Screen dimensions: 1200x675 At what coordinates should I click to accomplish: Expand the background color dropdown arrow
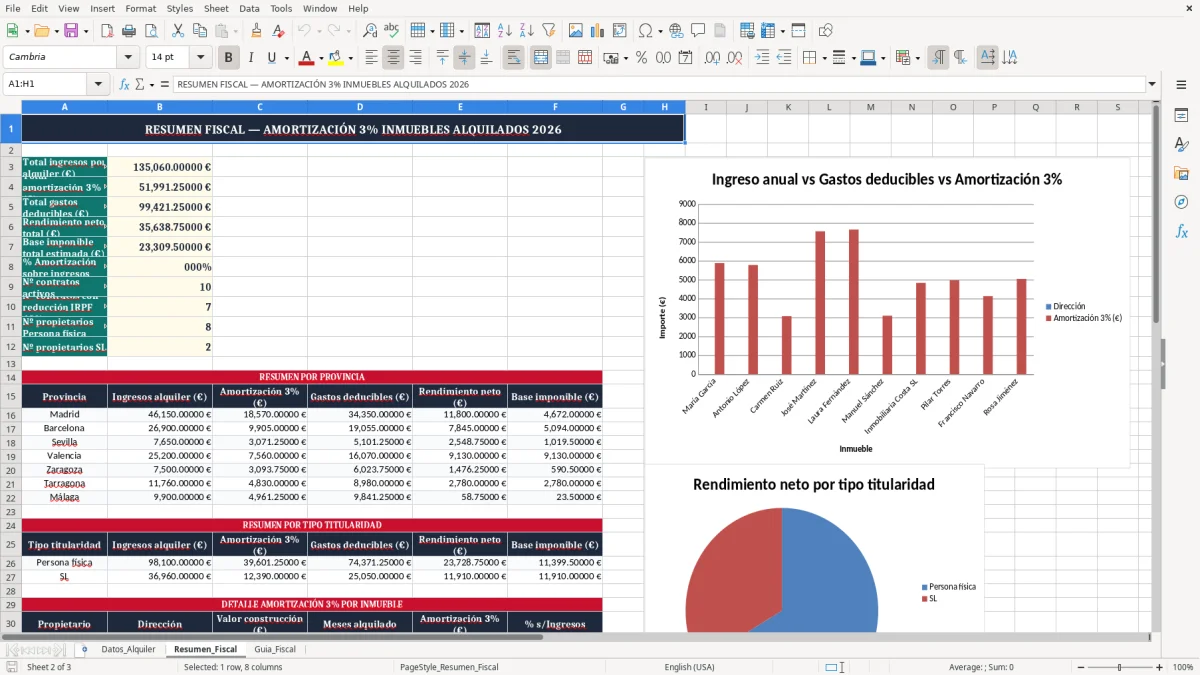[350, 58]
